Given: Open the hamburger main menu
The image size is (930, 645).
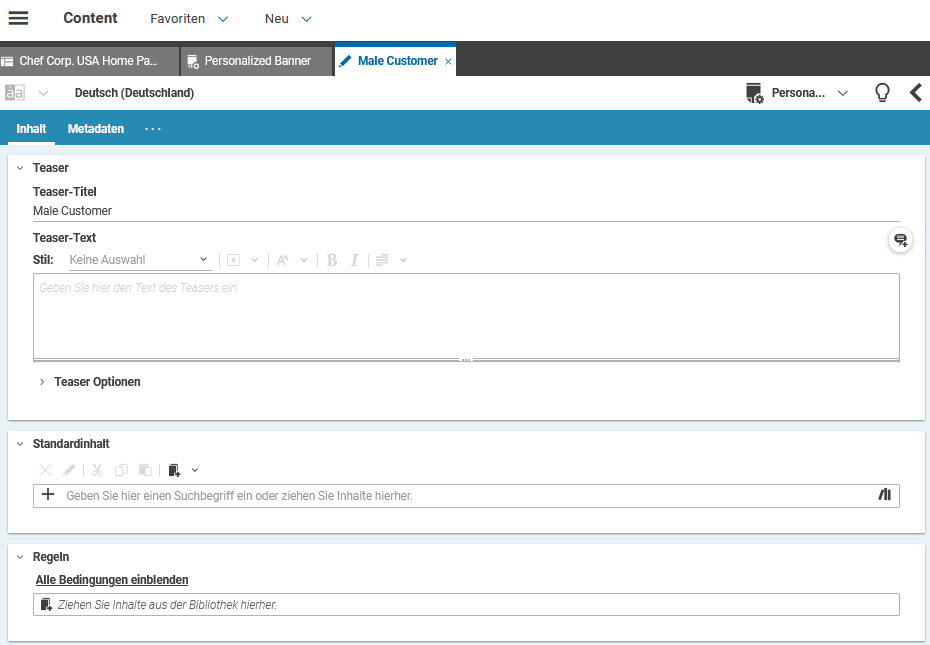Looking at the screenshot, I should tap(18, 18).
